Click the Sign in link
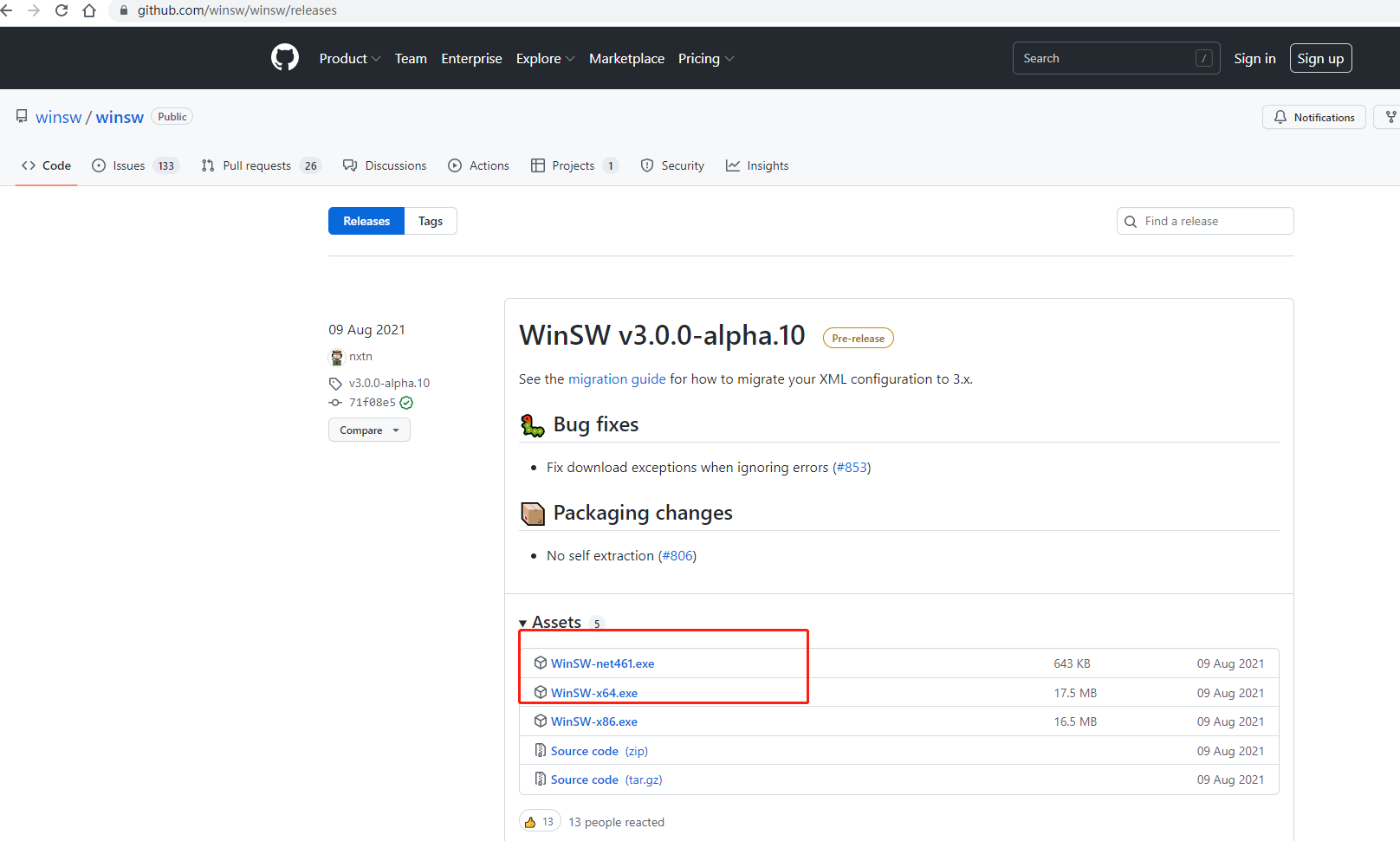 [x=1254, y=58]
